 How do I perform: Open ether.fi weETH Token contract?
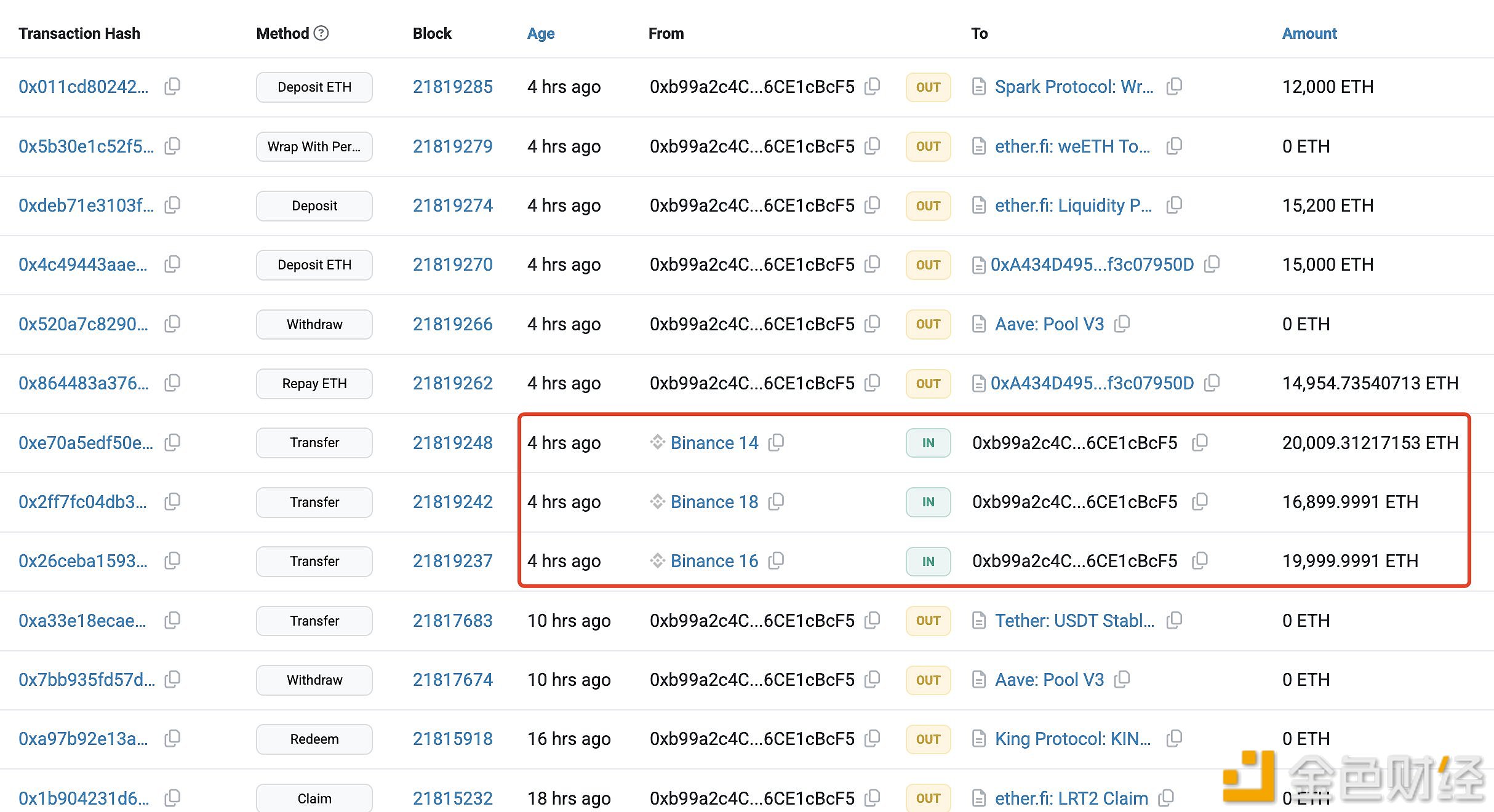pyautogui.click(x=1073, y=146)
